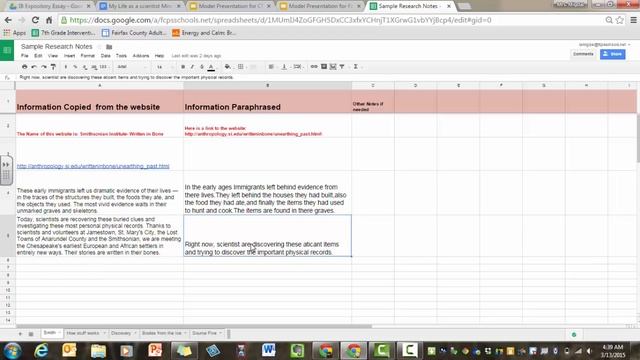Viewport: 640px width, 360px height.
Task: Toggle Italic formatting
Action: click(192, 67)
